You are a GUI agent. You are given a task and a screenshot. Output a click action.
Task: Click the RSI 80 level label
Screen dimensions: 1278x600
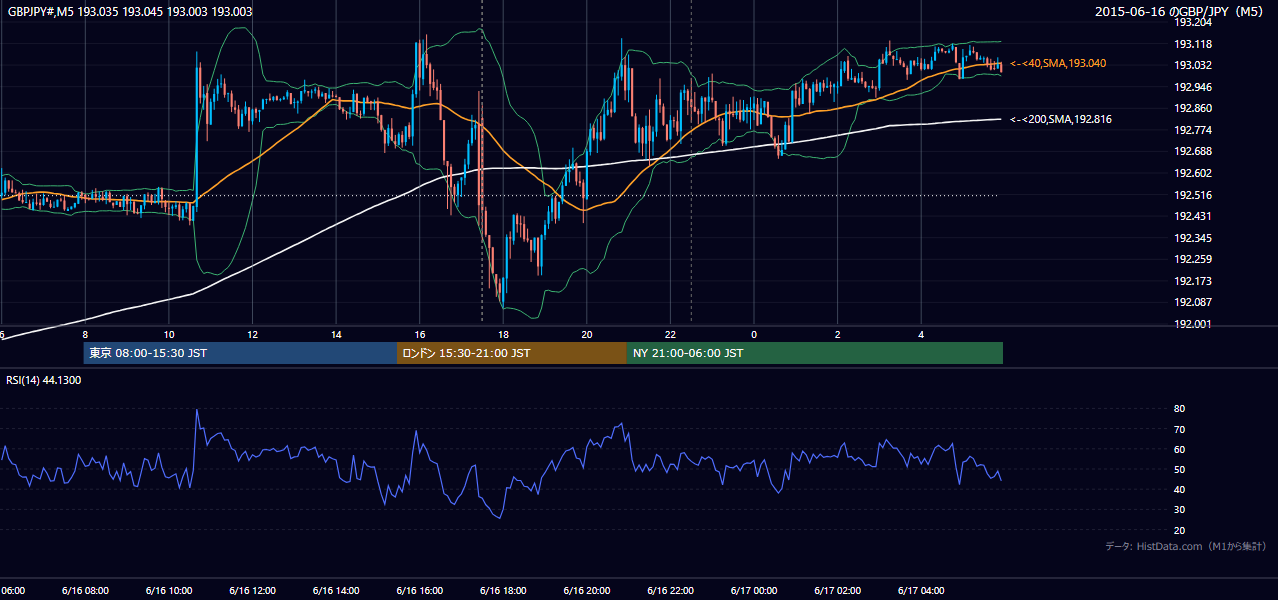tap(1179, 409)
